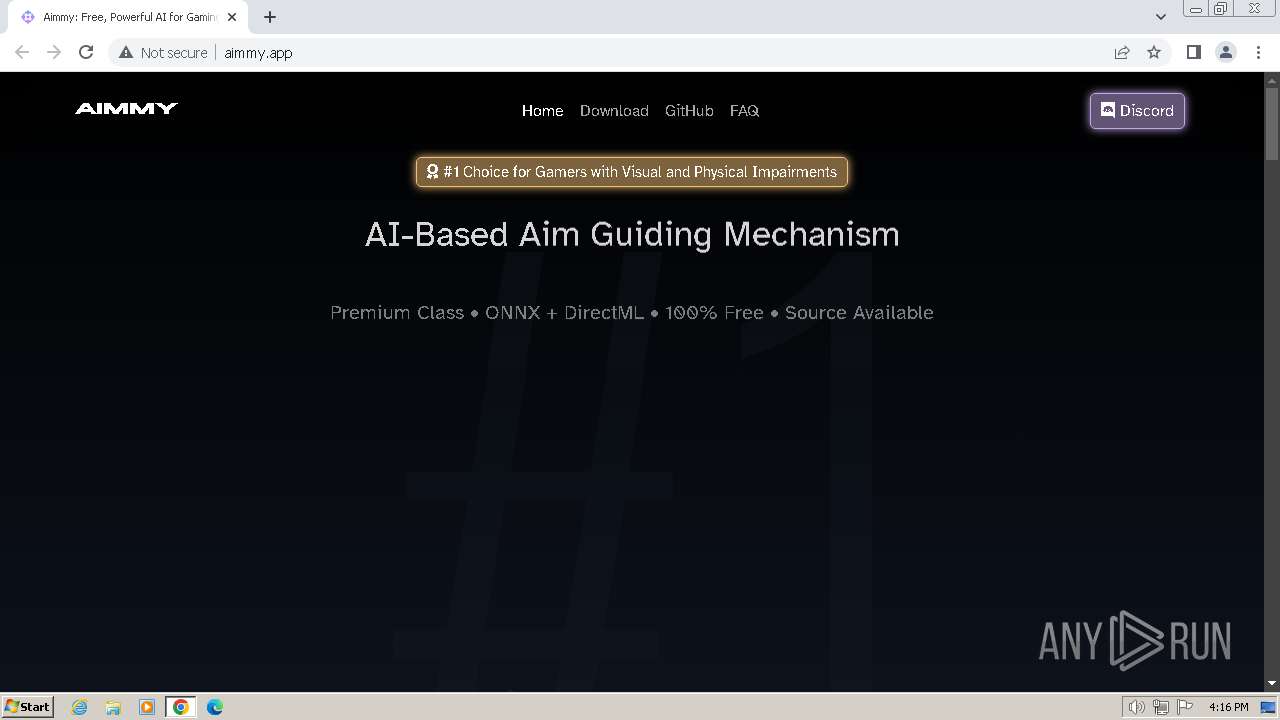
Task: Open the volume control in system tray
Action: (x=1136, y=707)
